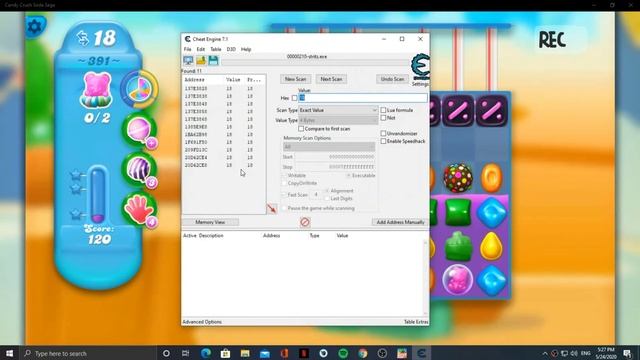Click the scan Value input field
Image resolution: width=640 pixels, height=360 pixels.
pos(363,98)
